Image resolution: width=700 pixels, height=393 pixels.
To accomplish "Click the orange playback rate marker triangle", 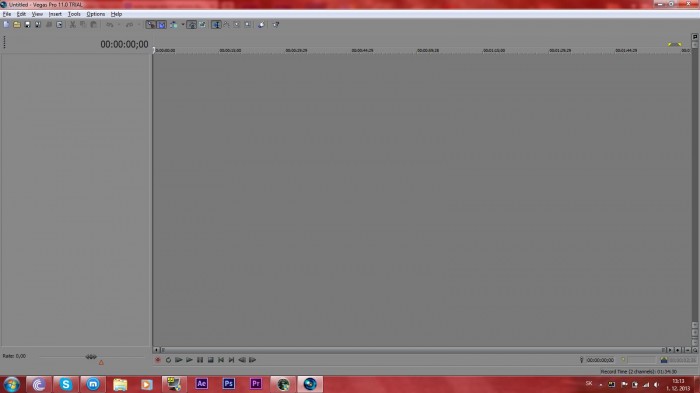I will pyautogui.click(x=101, y=363).
